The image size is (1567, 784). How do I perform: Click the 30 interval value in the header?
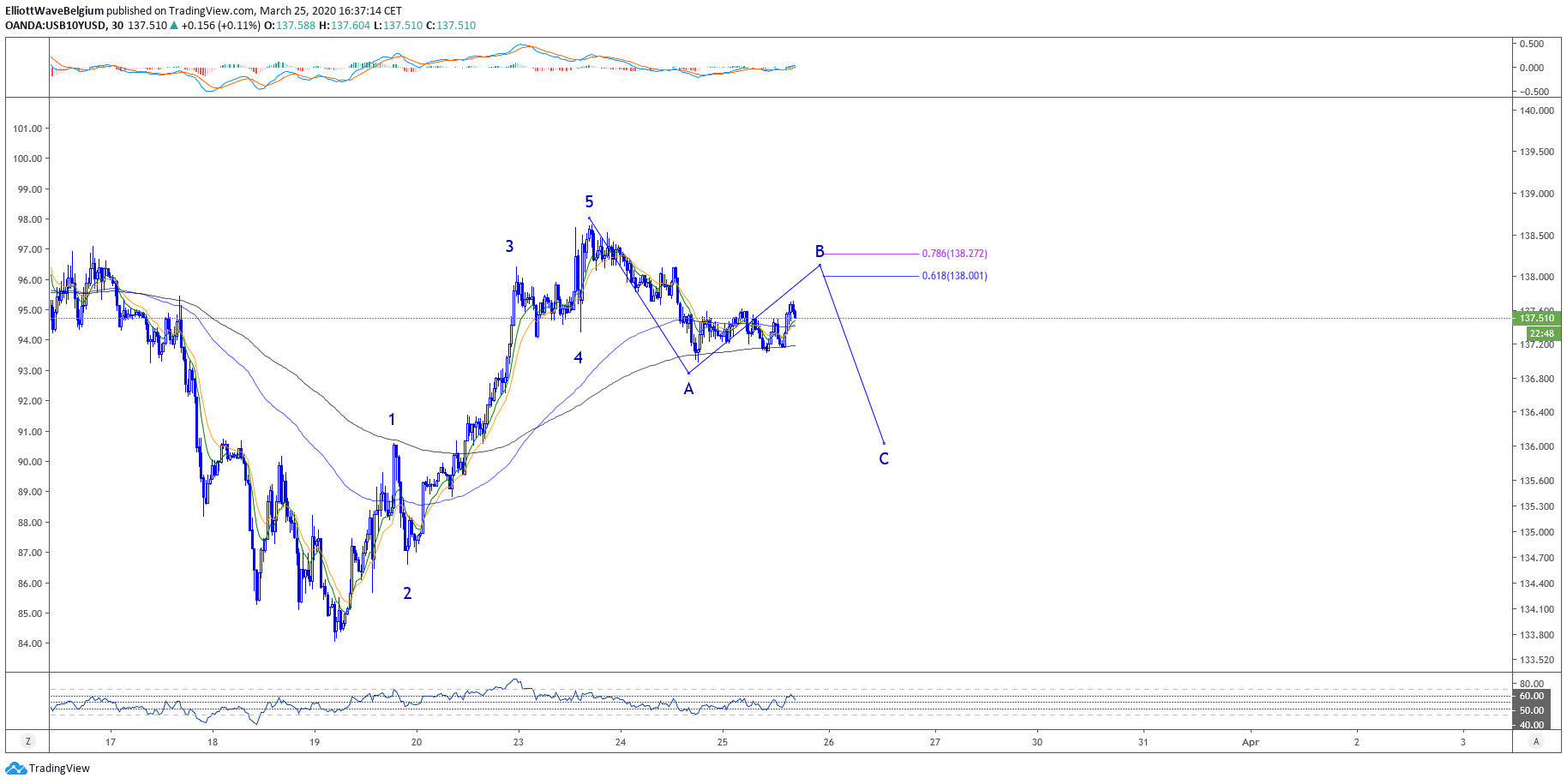(x=117, y=26)
